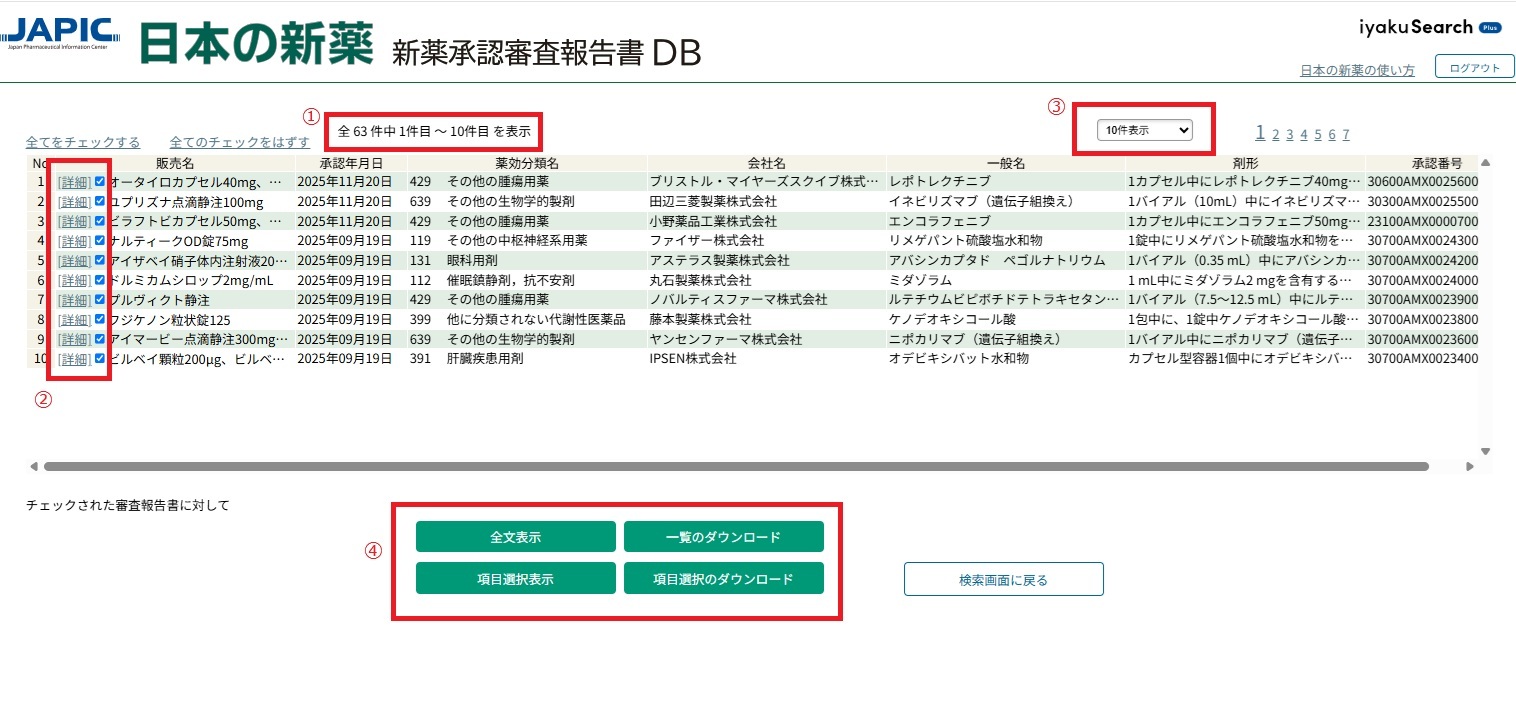Open [詳細] for プルヴィクト静注
The height and width of the screenshot is (716, 1516).
[x=74, y=300]
